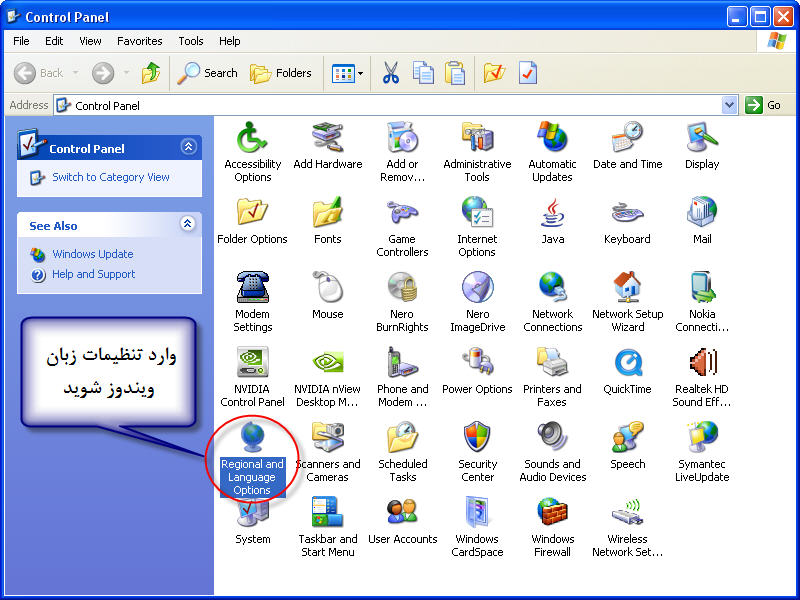Collapse the See Also section

tap(188, 223)
